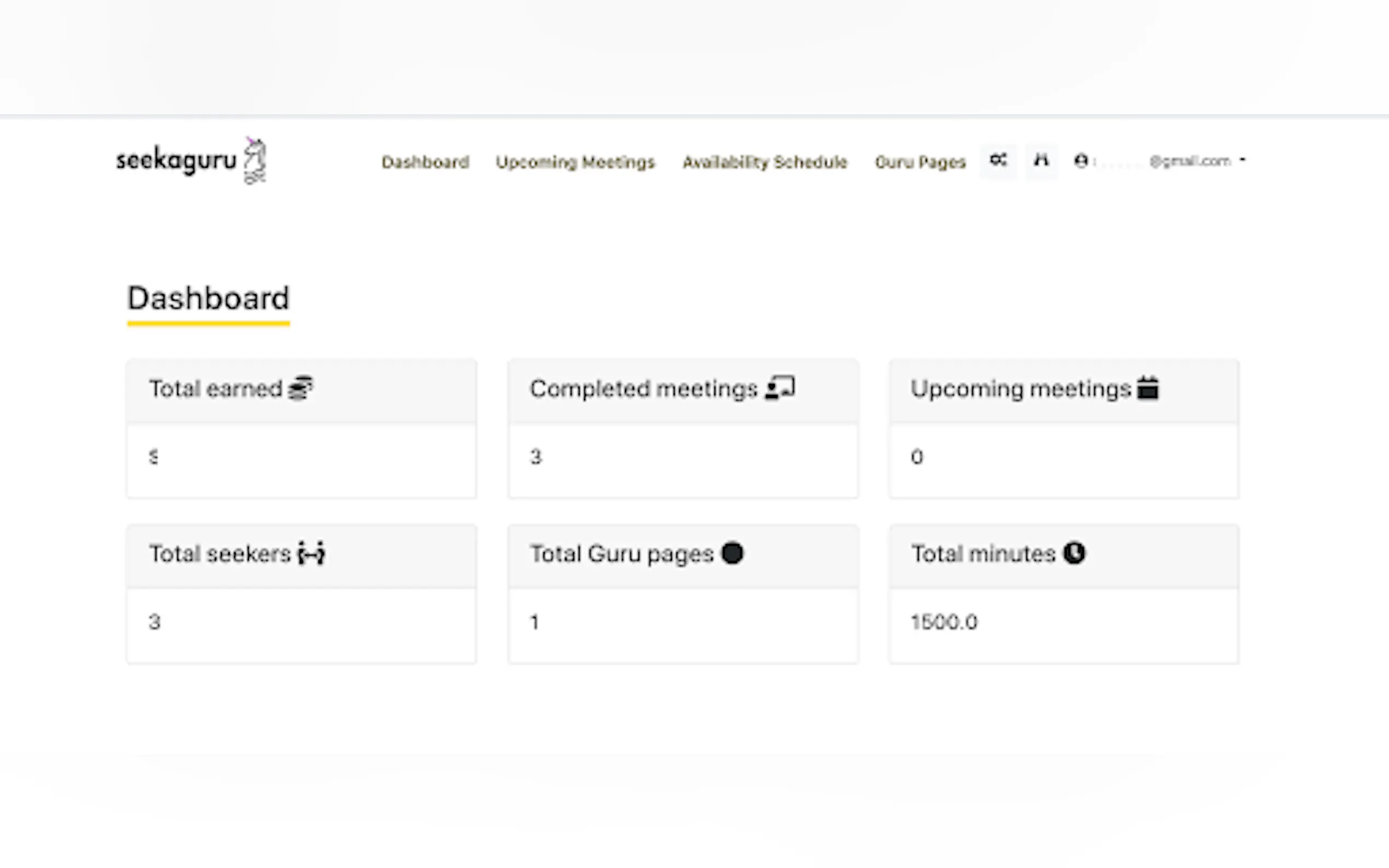Image resolution: width=1389 pixels, height=868 pixels.
Task: Click the coins icon beside Total earned
Action: (300, 389)
